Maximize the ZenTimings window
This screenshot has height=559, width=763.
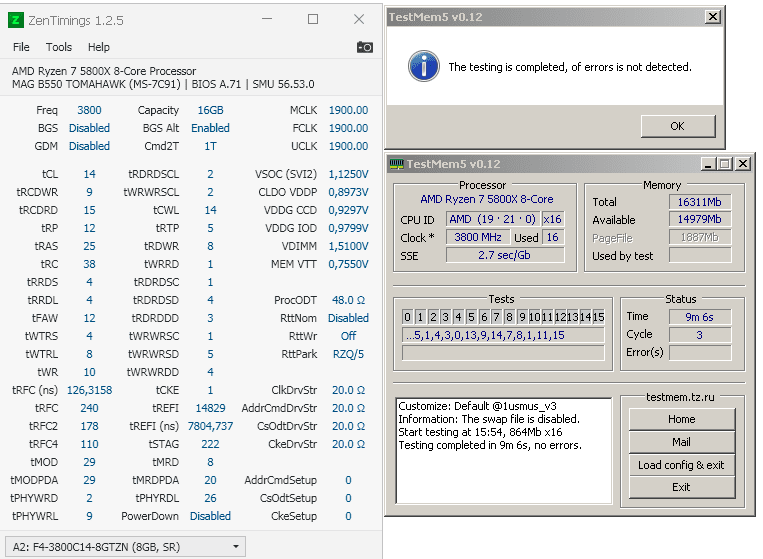[x=313, y=19]
